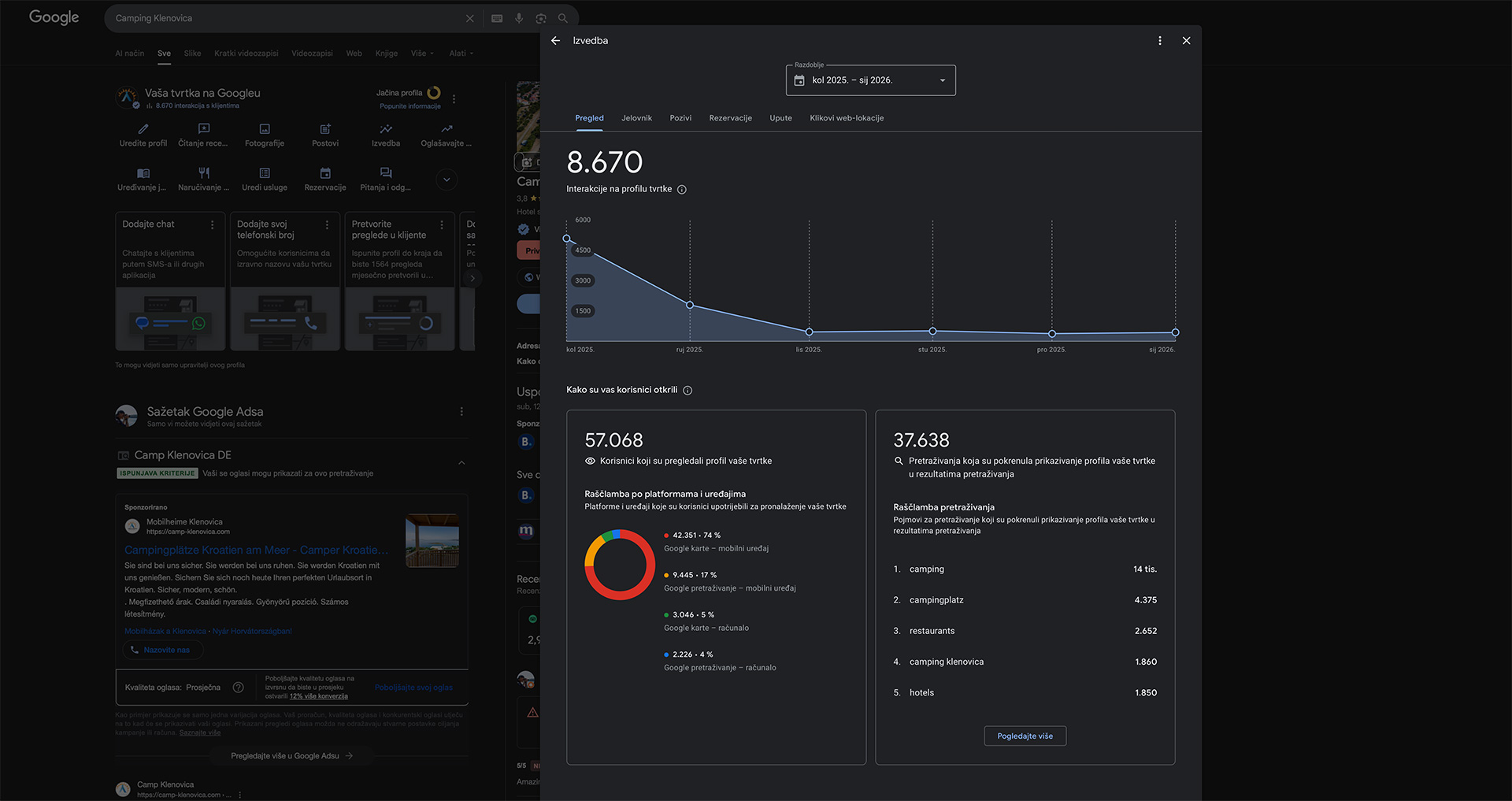Screen dimensions: 1512x801
Task: Click the voice search microphone icon
Action: 519,18
